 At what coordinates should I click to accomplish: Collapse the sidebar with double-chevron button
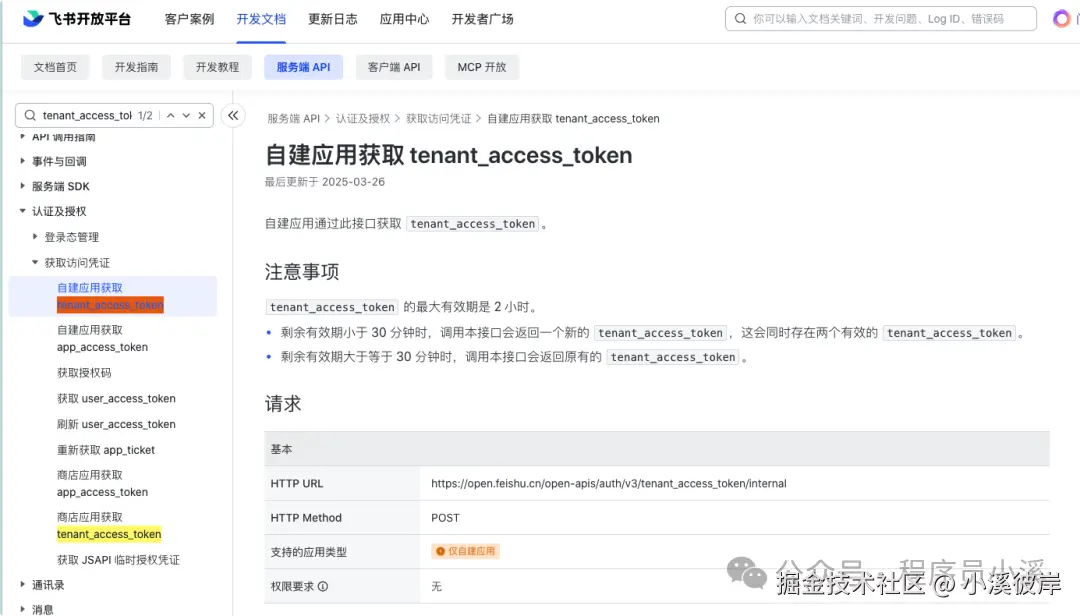[x=233, y=115]
